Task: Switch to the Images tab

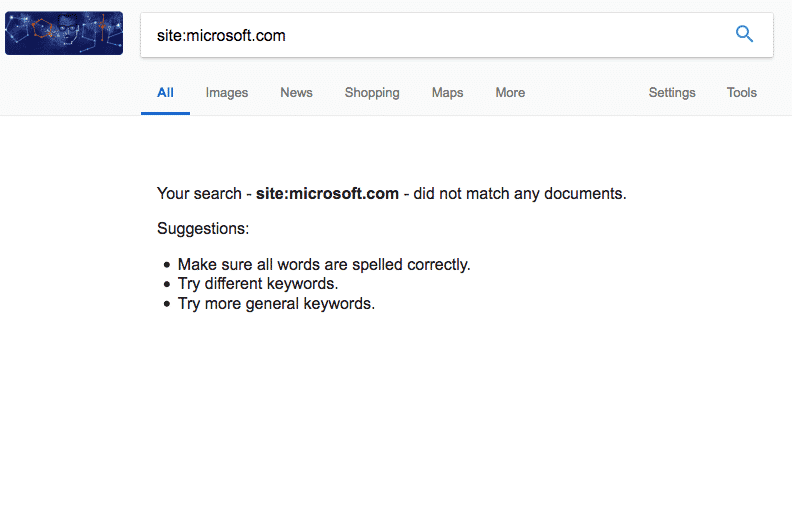Action: 227,93
